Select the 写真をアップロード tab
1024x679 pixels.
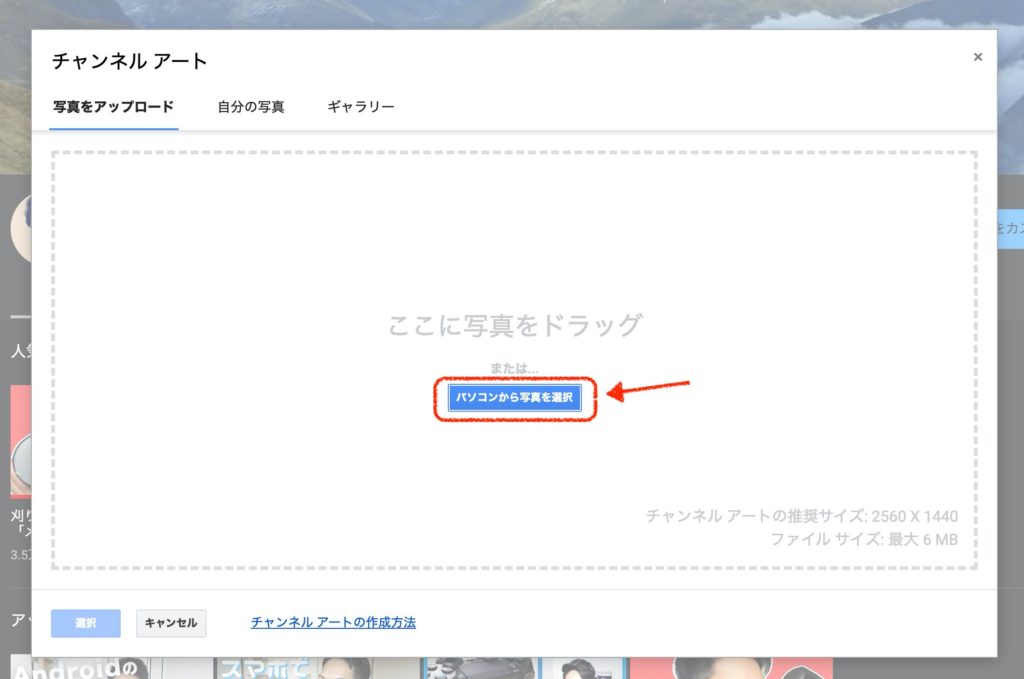[x=113, y=105]
